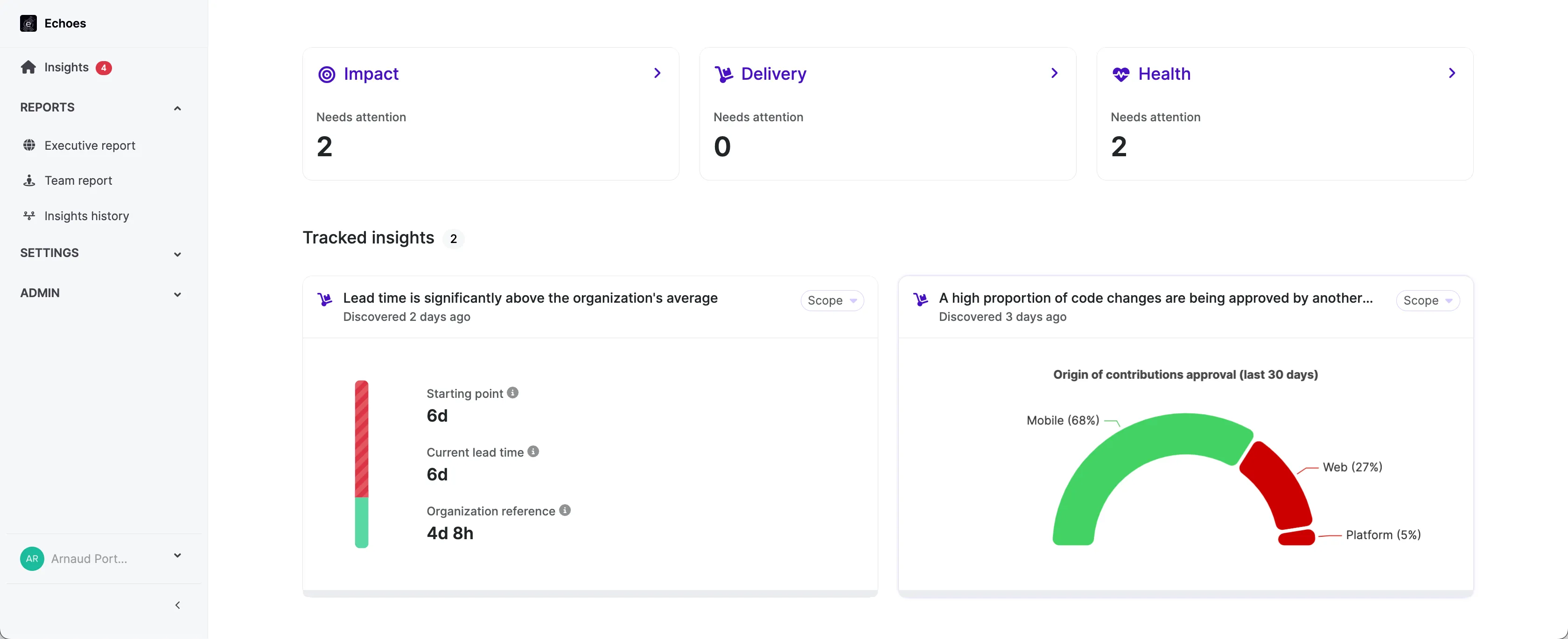Viewport: 1568px width, 639px height.
Task: Collapse the REPORTS section
Action: point(177,108)
